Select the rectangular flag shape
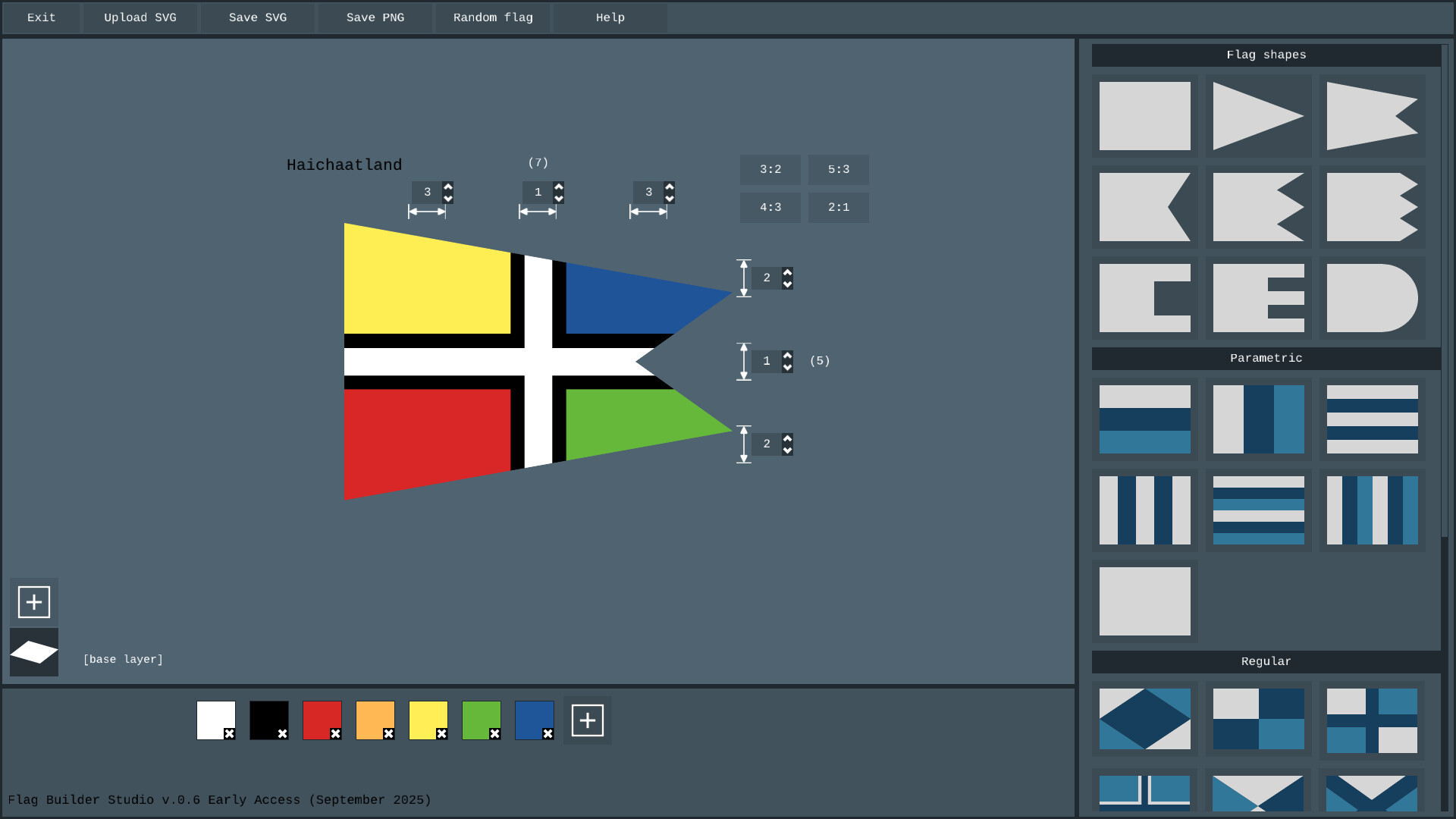 [1145, 116]
